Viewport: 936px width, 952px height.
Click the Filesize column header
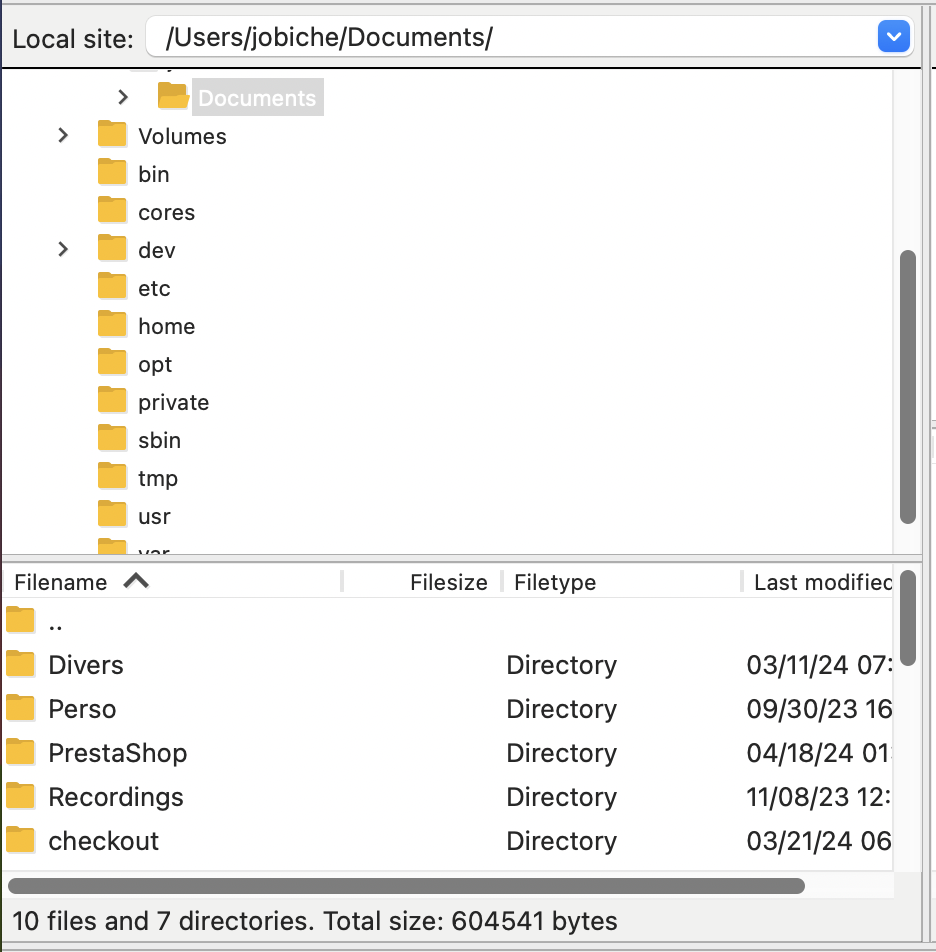448,582
